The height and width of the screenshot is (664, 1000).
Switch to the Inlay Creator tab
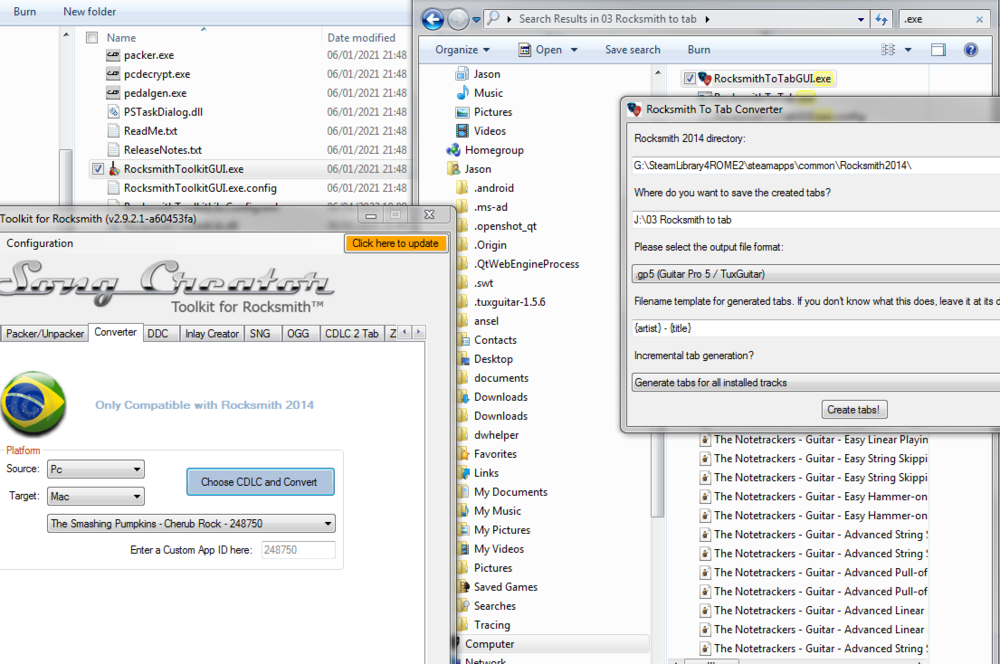[211, 333]
